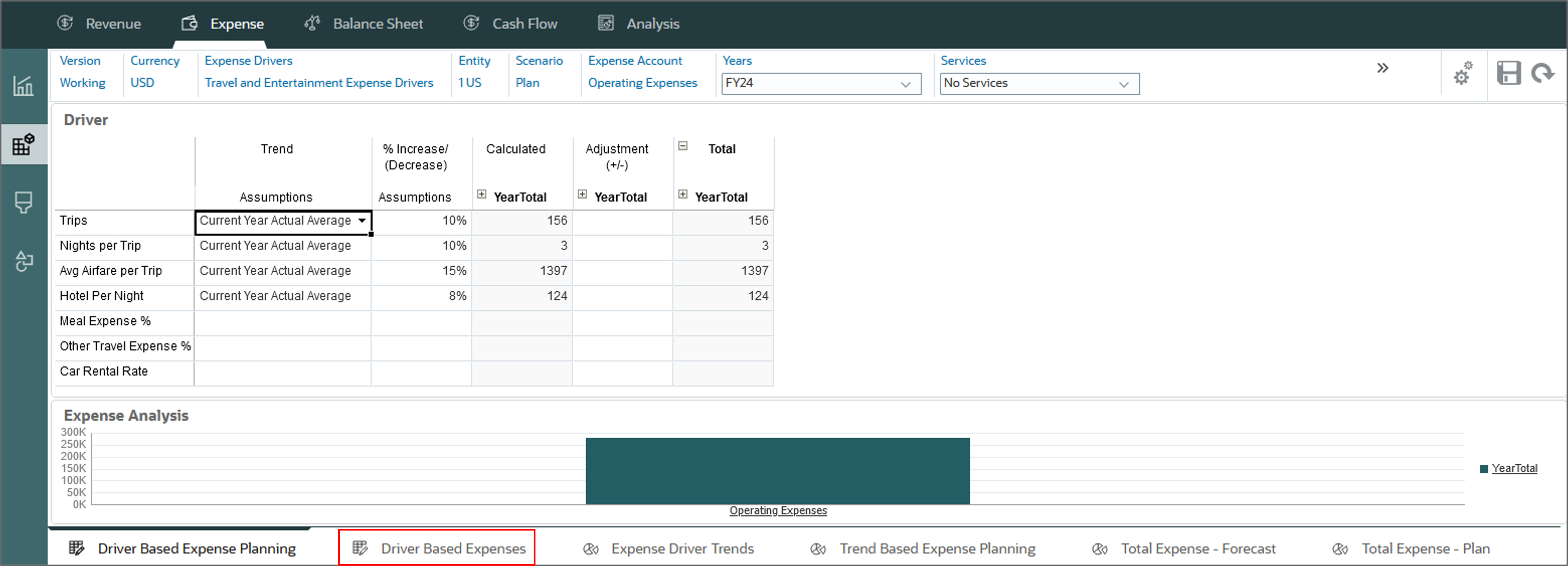Image resolution: width=1568 pixels, height=566 pixels.
Task: Click the YearTotal legend color swatch
Action: coord(1484,469)
